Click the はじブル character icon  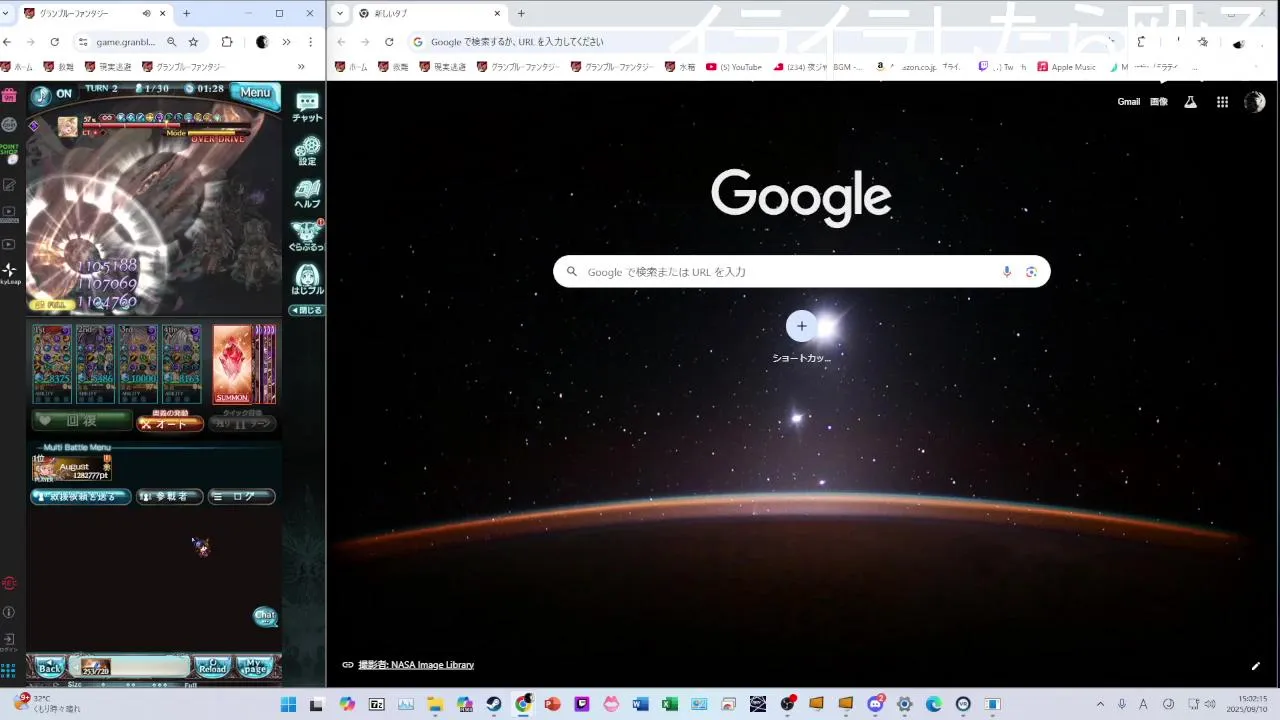coord(307,280)
